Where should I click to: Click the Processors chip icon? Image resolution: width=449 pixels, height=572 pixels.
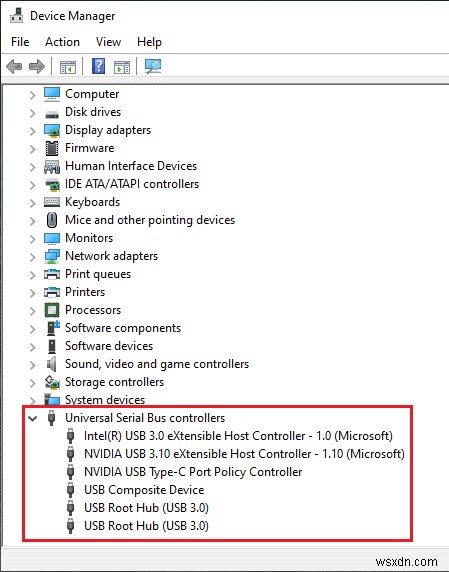click(52, 310)
